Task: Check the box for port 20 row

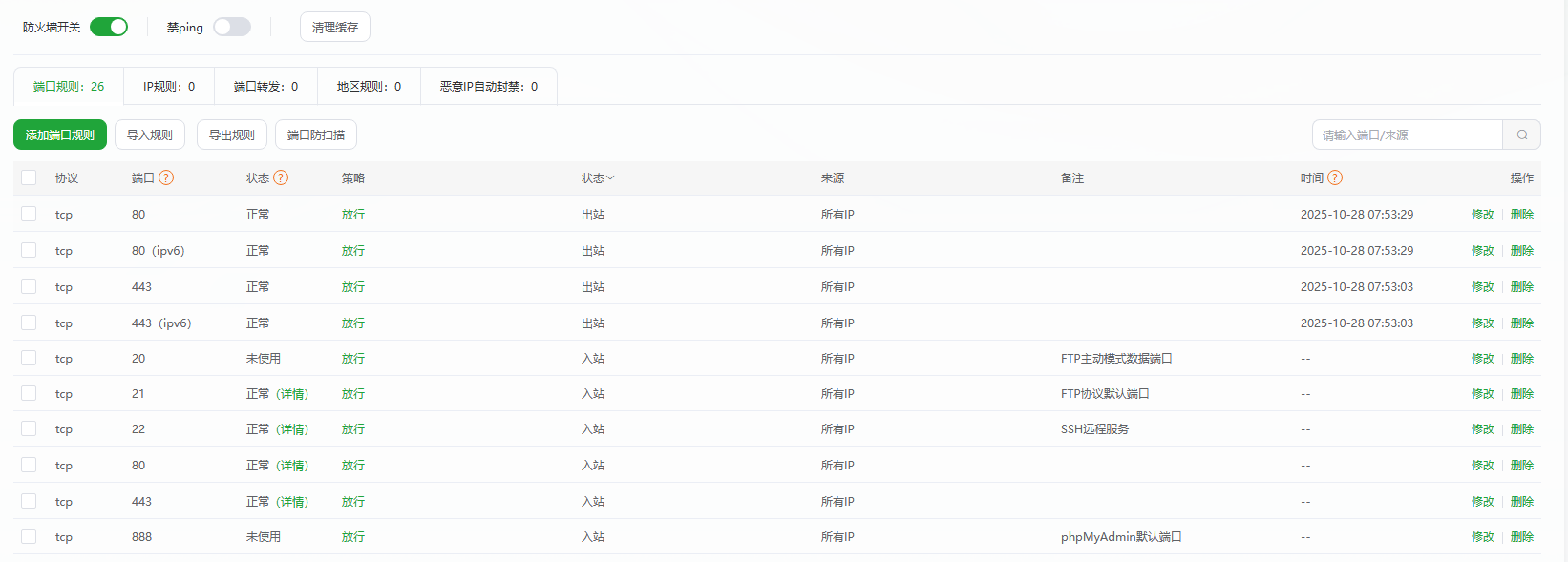Action: coord(29,358)
